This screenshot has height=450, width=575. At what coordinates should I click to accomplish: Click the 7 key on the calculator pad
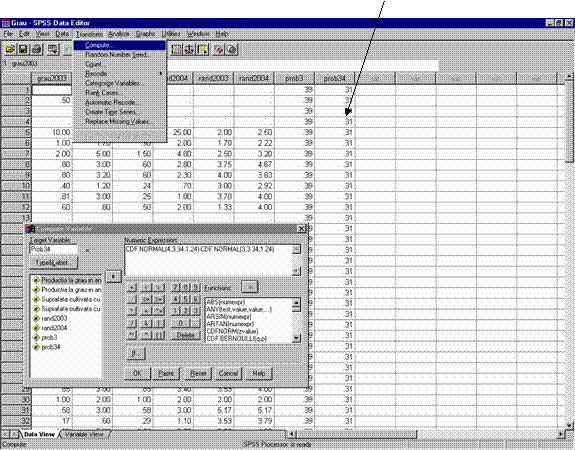coord(176,288)
